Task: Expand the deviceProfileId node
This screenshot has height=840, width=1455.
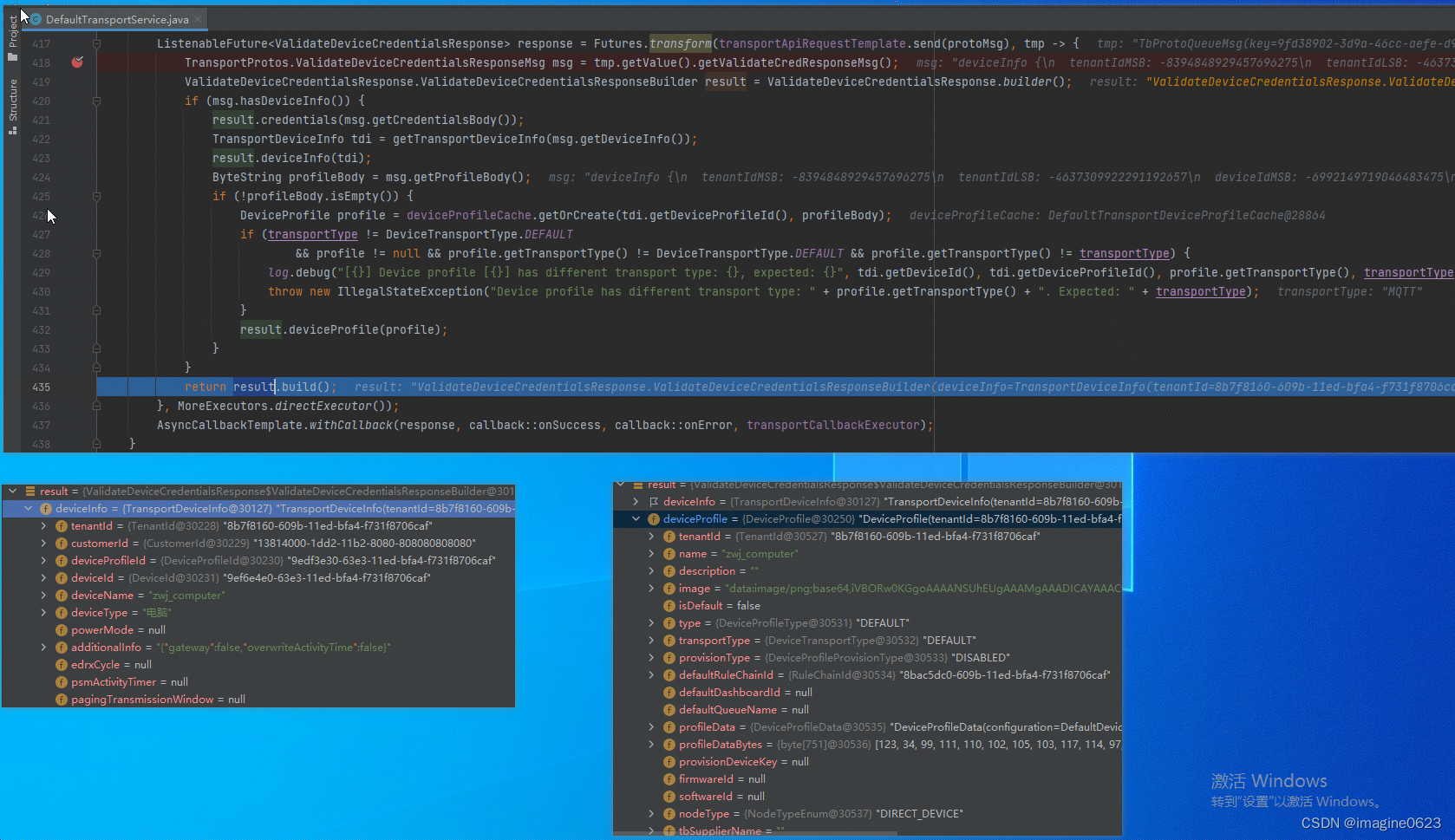Action: [43, 560]
